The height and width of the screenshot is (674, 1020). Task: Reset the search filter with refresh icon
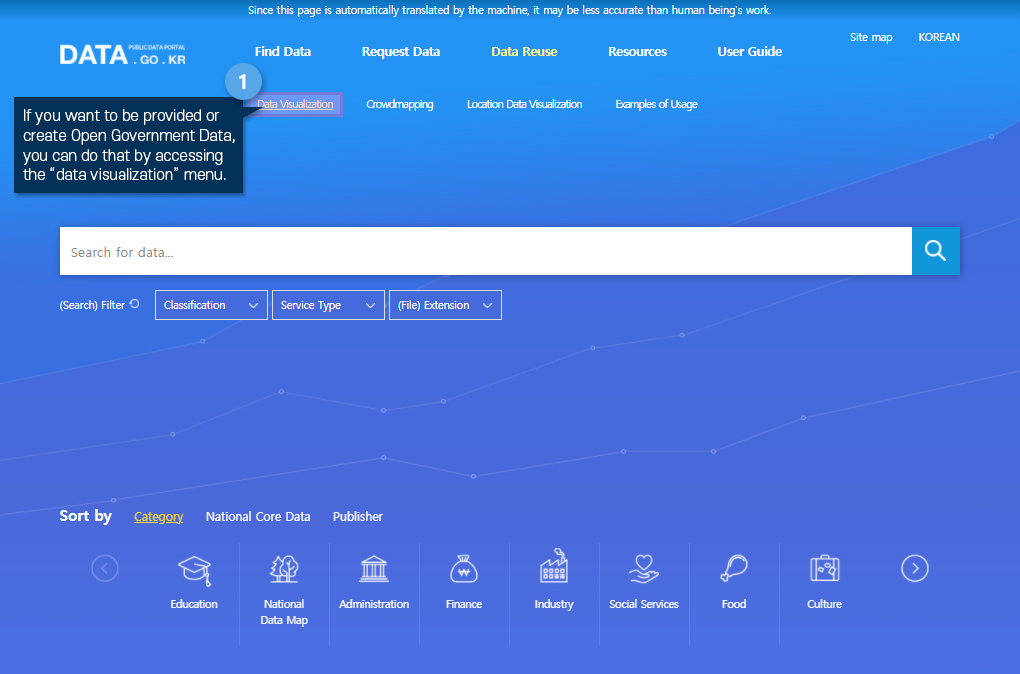[x=135, y=304]
